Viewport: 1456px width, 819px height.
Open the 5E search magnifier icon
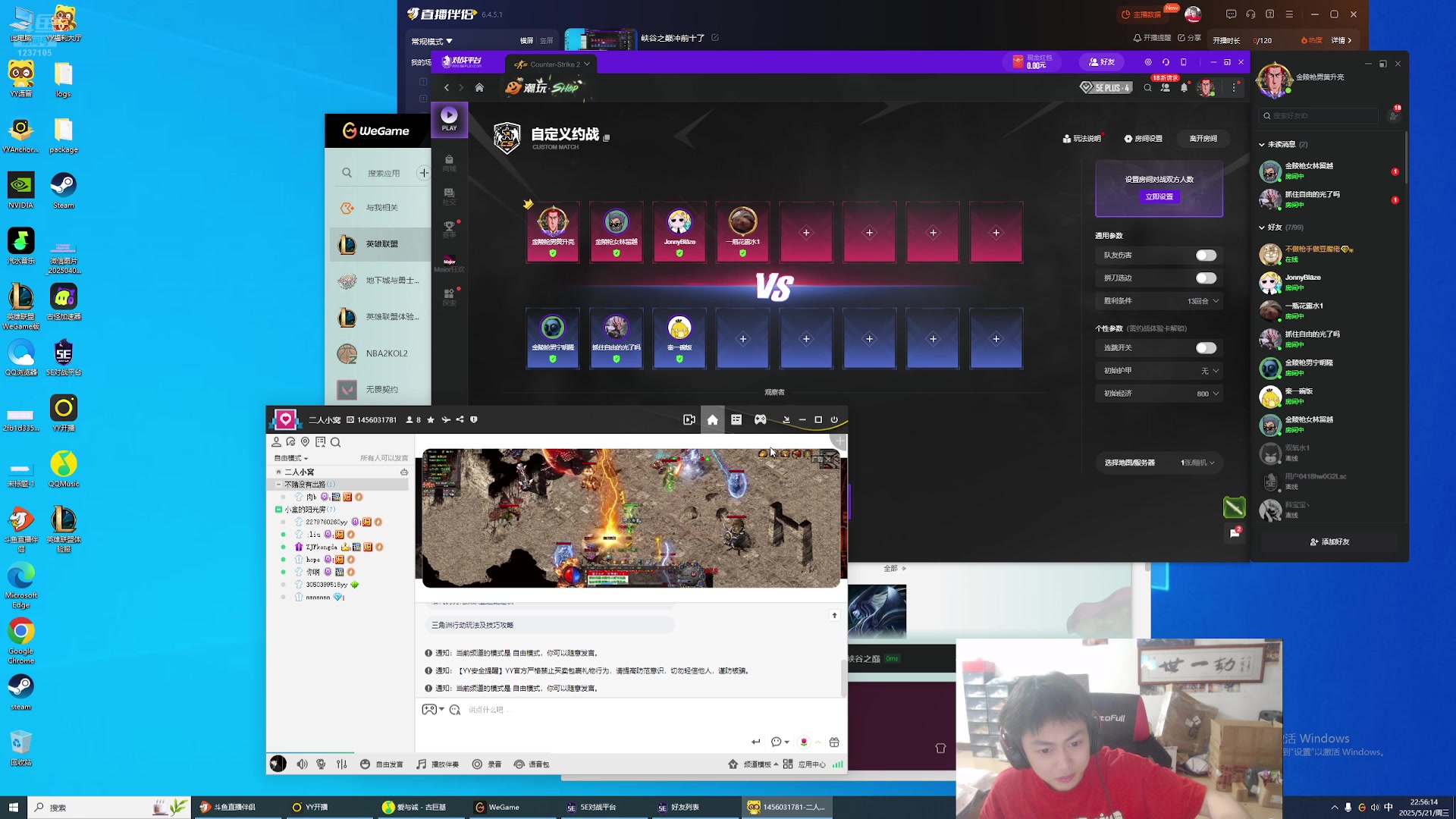[1147, 88]
